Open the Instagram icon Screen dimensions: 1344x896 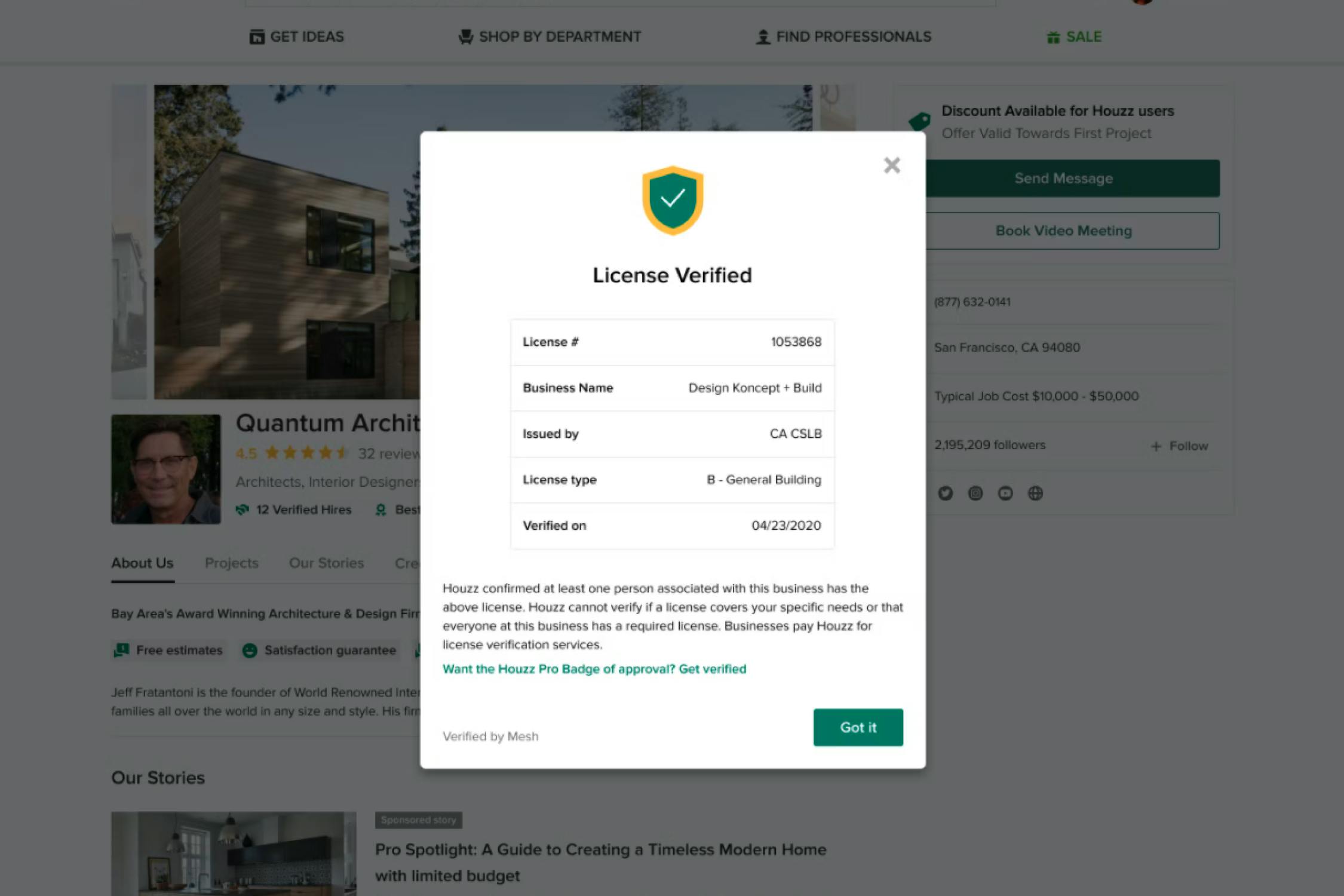point(975,493)
